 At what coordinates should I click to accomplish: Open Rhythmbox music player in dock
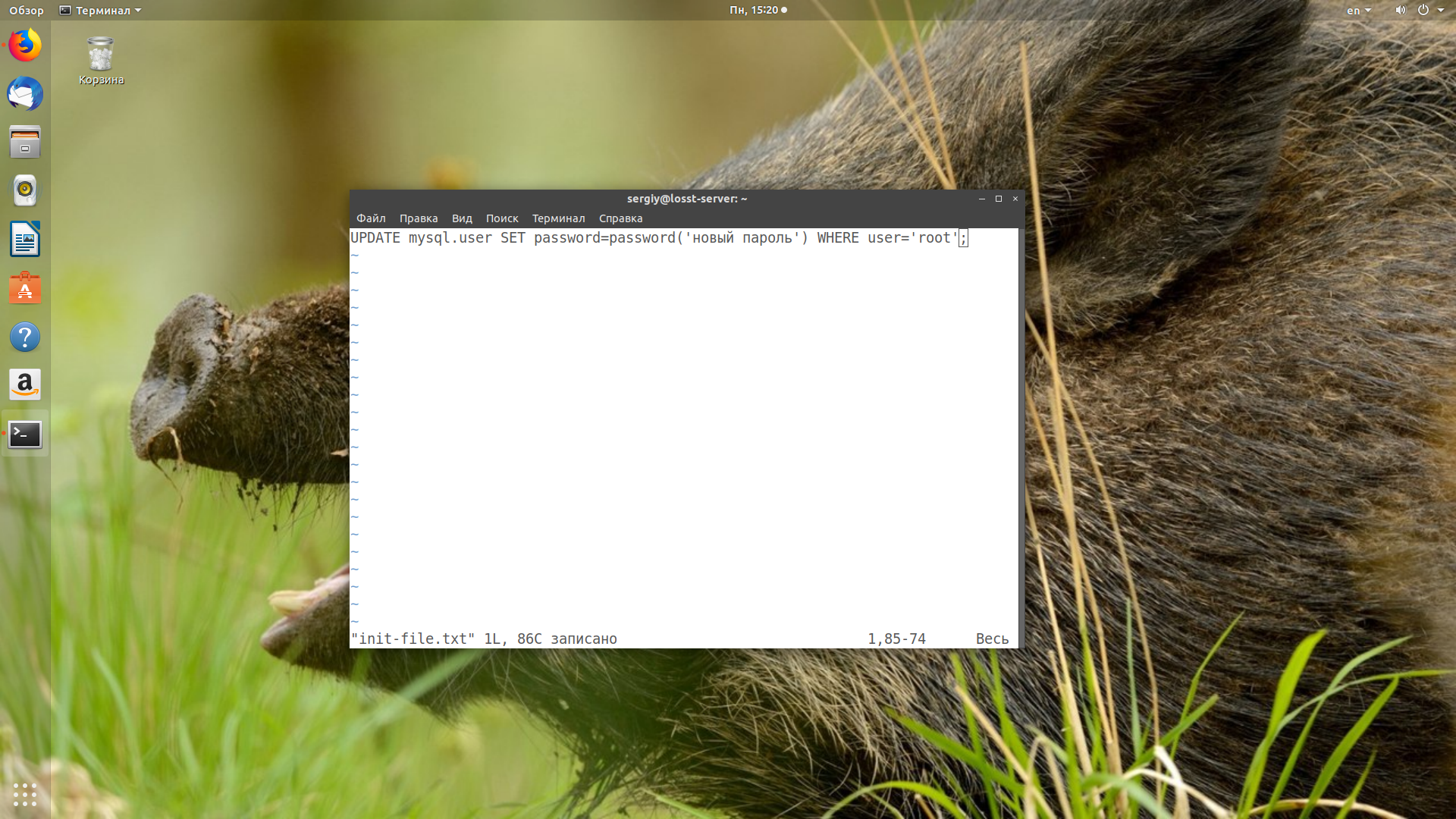tap(25, 191)
